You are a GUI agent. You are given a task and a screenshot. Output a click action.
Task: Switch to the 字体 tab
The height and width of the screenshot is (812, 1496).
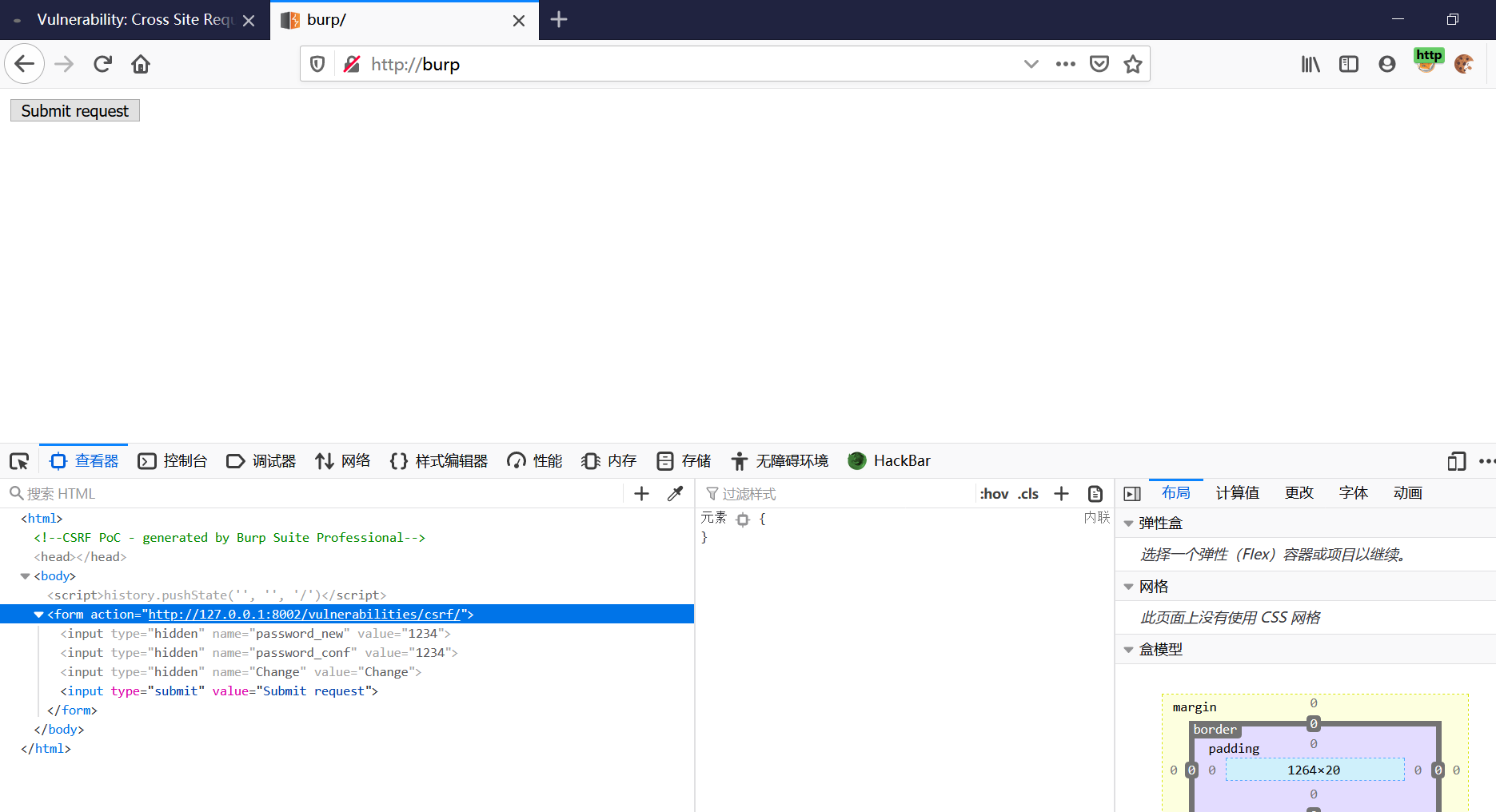pos(1353,493)
